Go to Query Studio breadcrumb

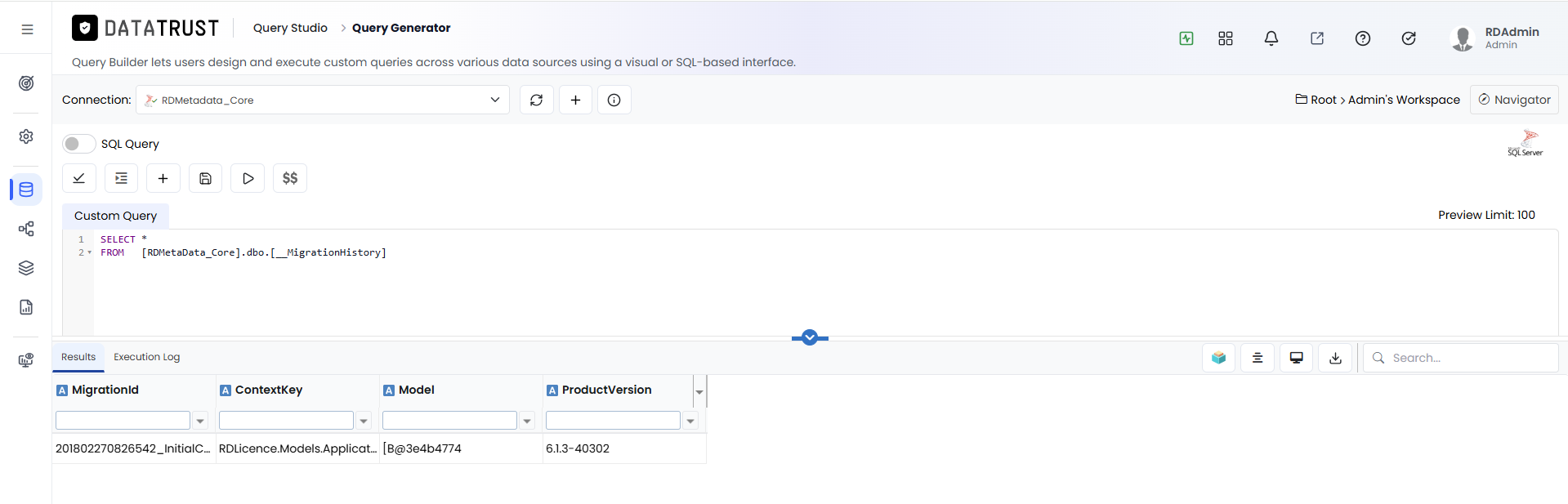click(x=290, y=28)
